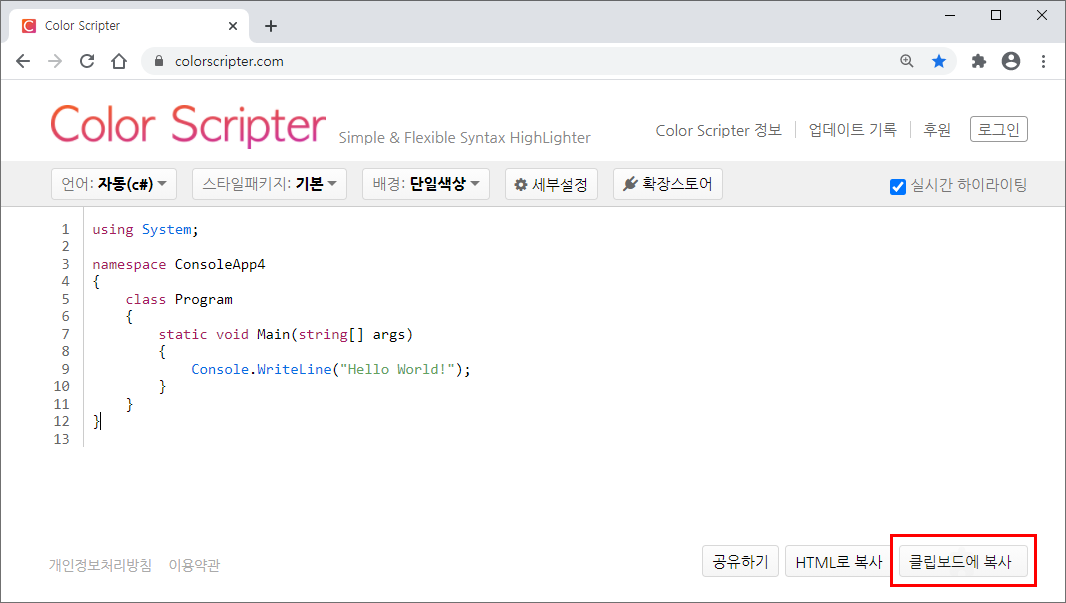Go back with the browser back arrow

pyautogui.click(x=23, y=61)
